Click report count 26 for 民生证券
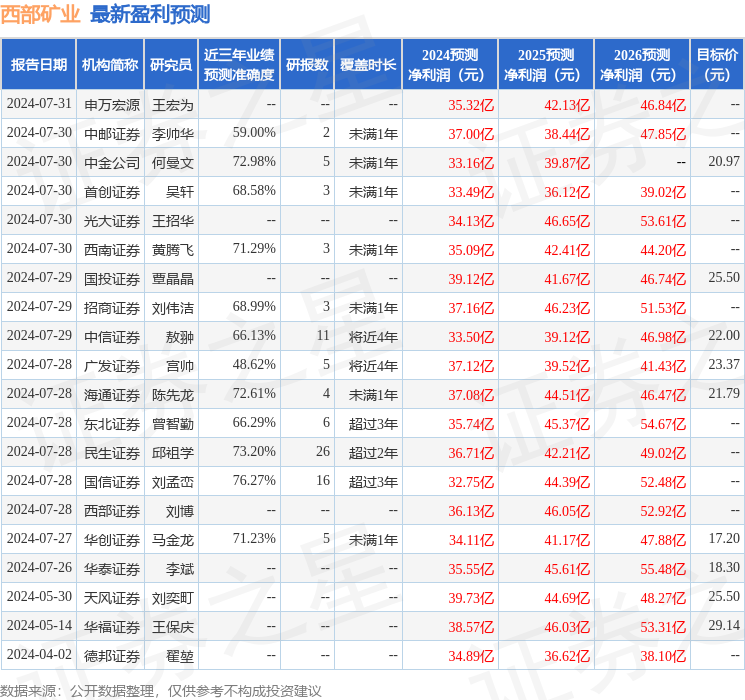This screenshot has width=745, height=700. point(323,451)
